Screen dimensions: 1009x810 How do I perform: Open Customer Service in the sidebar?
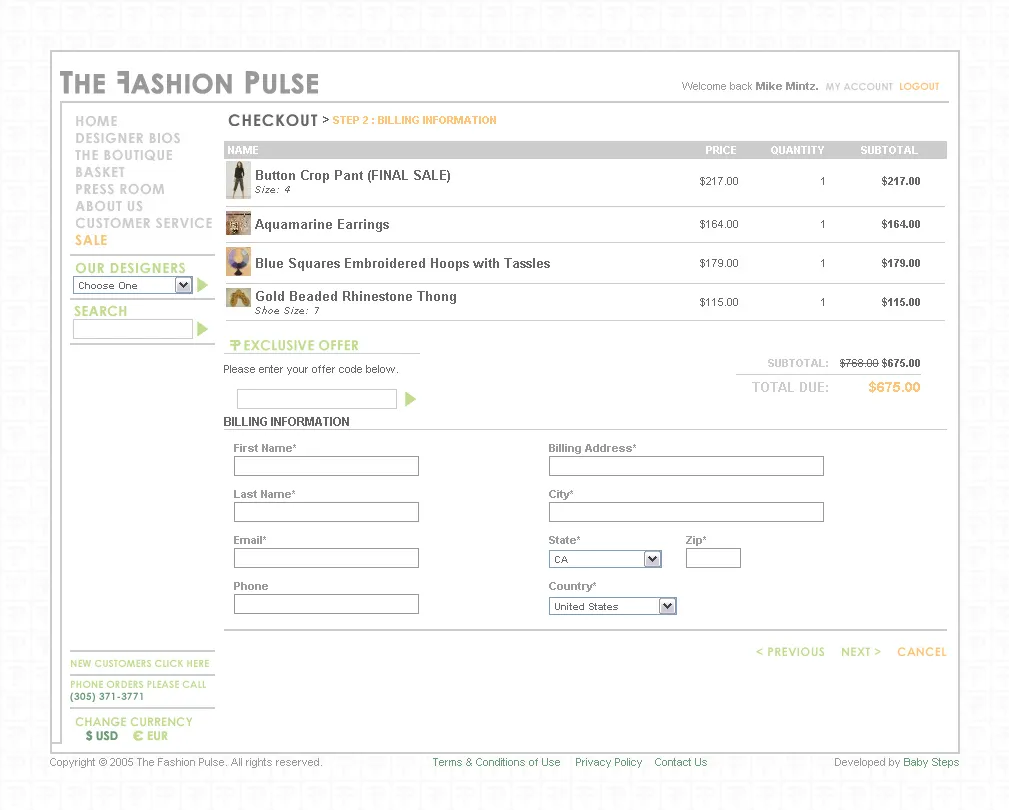(143, 223)
